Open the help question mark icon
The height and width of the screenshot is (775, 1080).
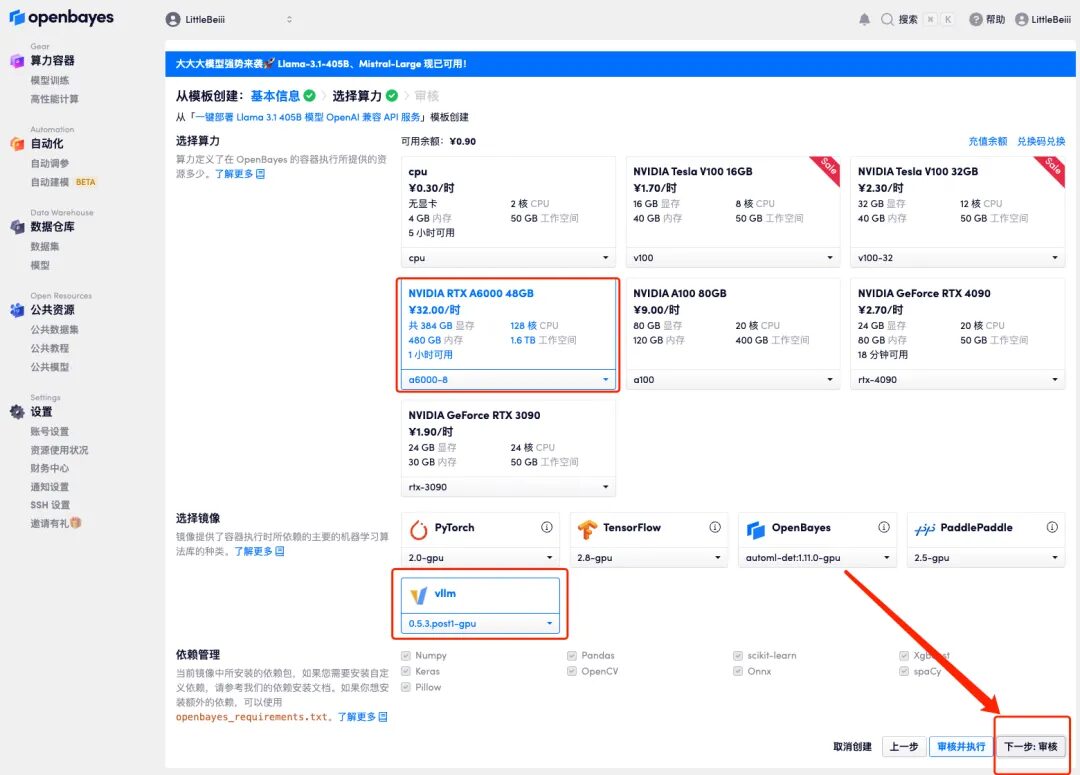coord(976,19)
